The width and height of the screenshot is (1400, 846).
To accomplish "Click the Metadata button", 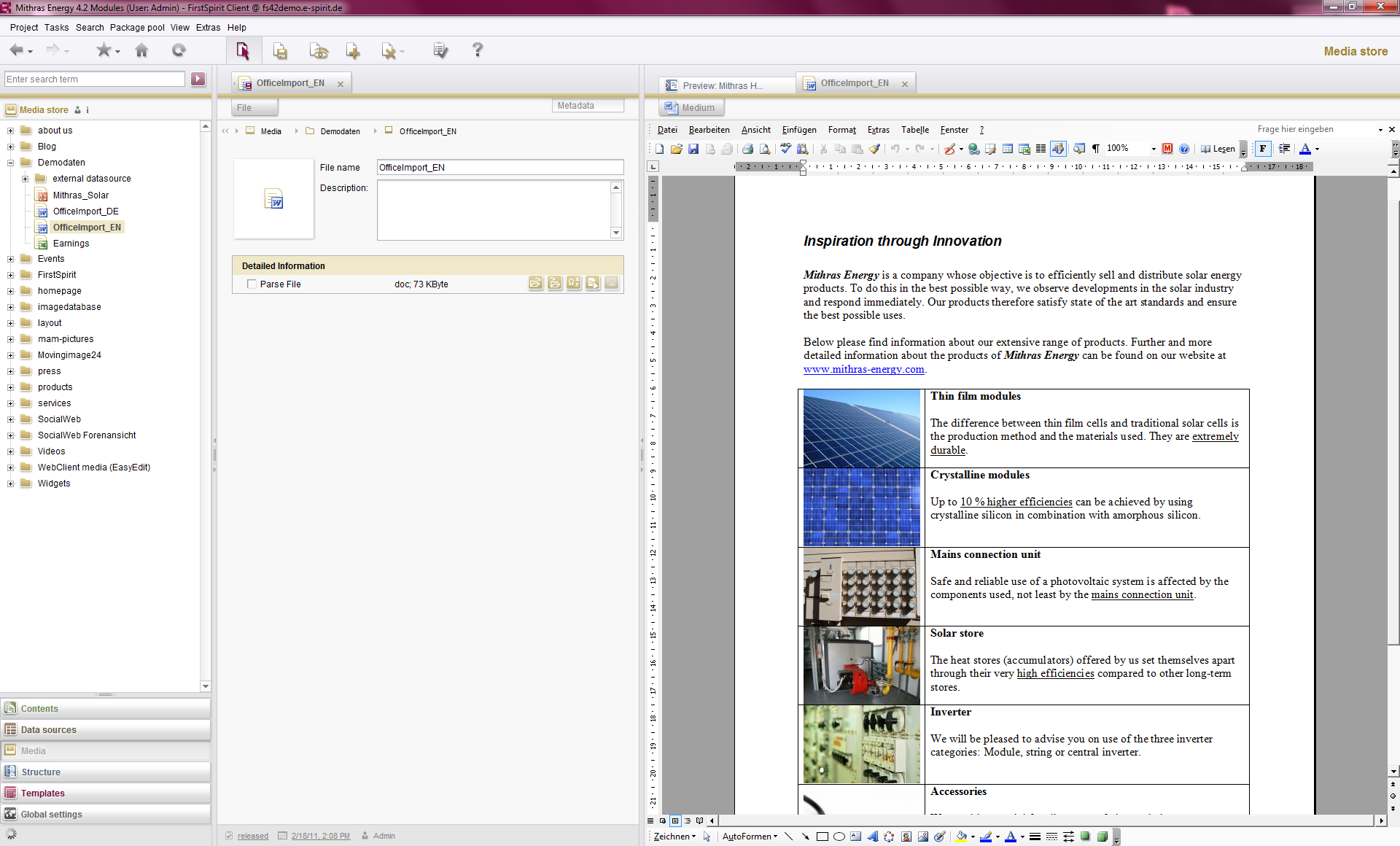I will (x=588, y=106).
